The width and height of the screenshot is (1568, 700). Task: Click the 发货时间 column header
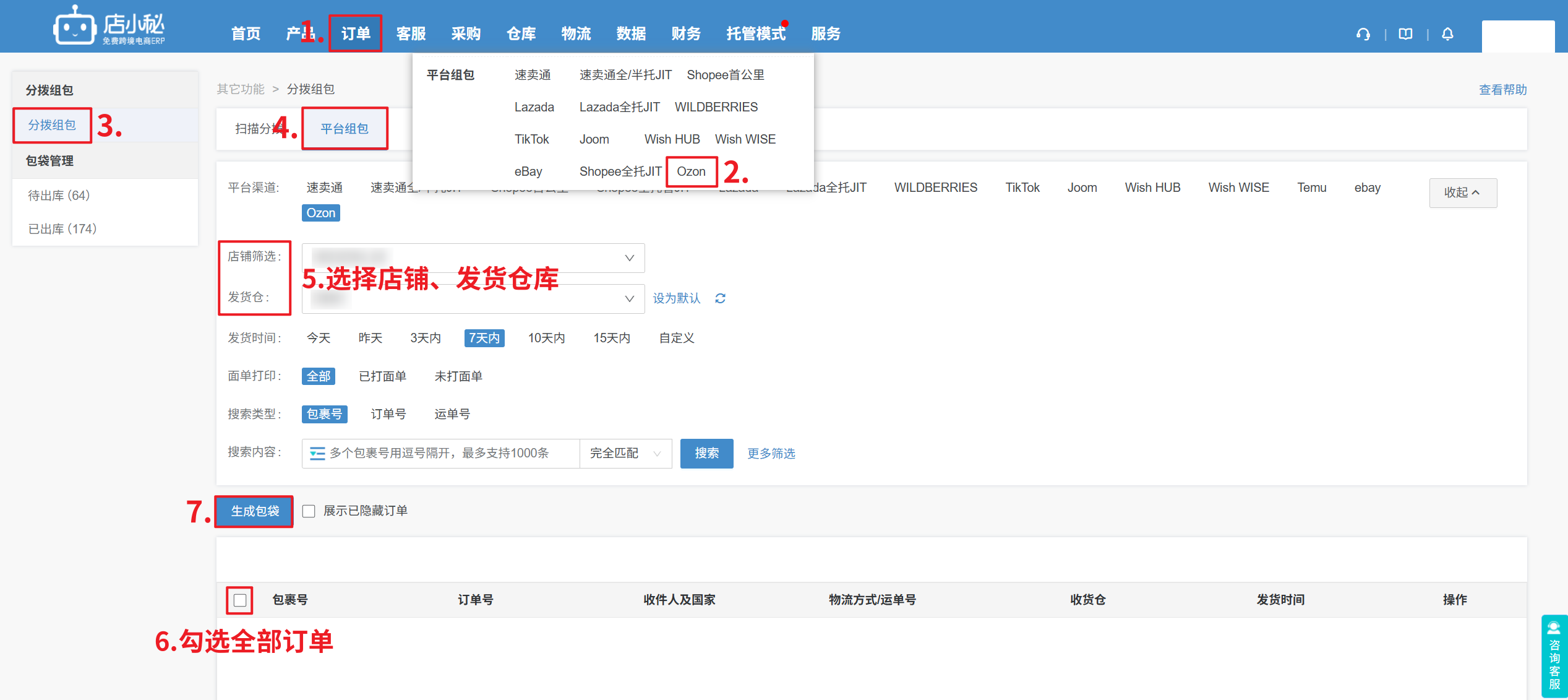click(1280, 600)
